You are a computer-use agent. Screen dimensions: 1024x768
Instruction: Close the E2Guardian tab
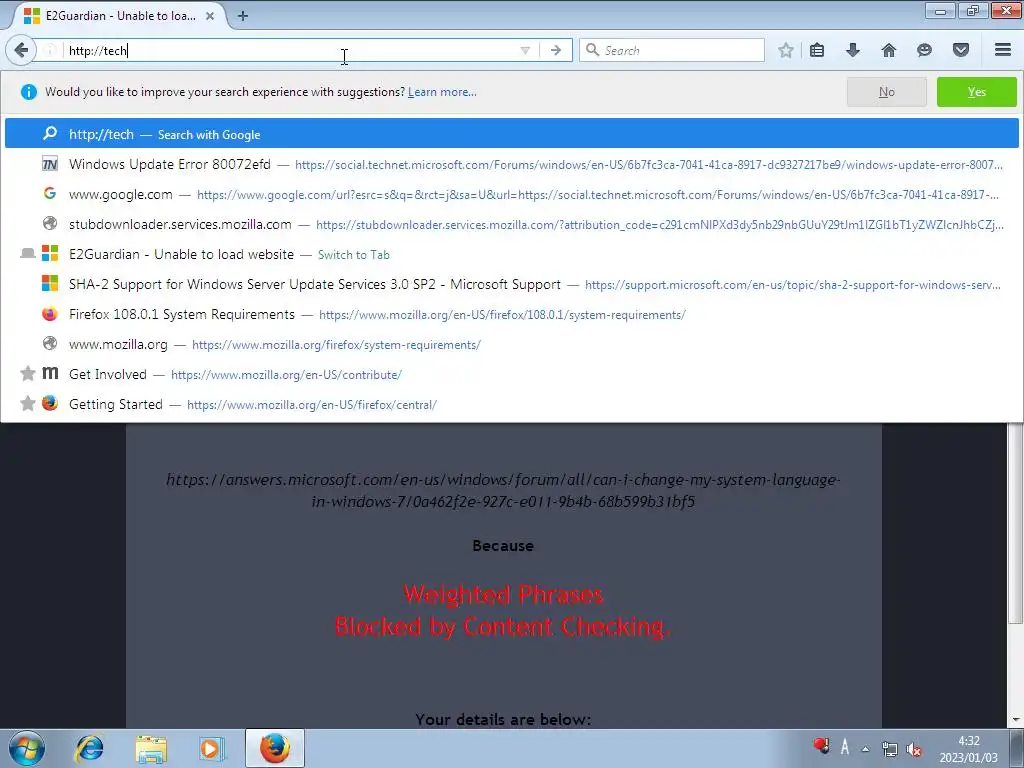(x=210, y=16)
